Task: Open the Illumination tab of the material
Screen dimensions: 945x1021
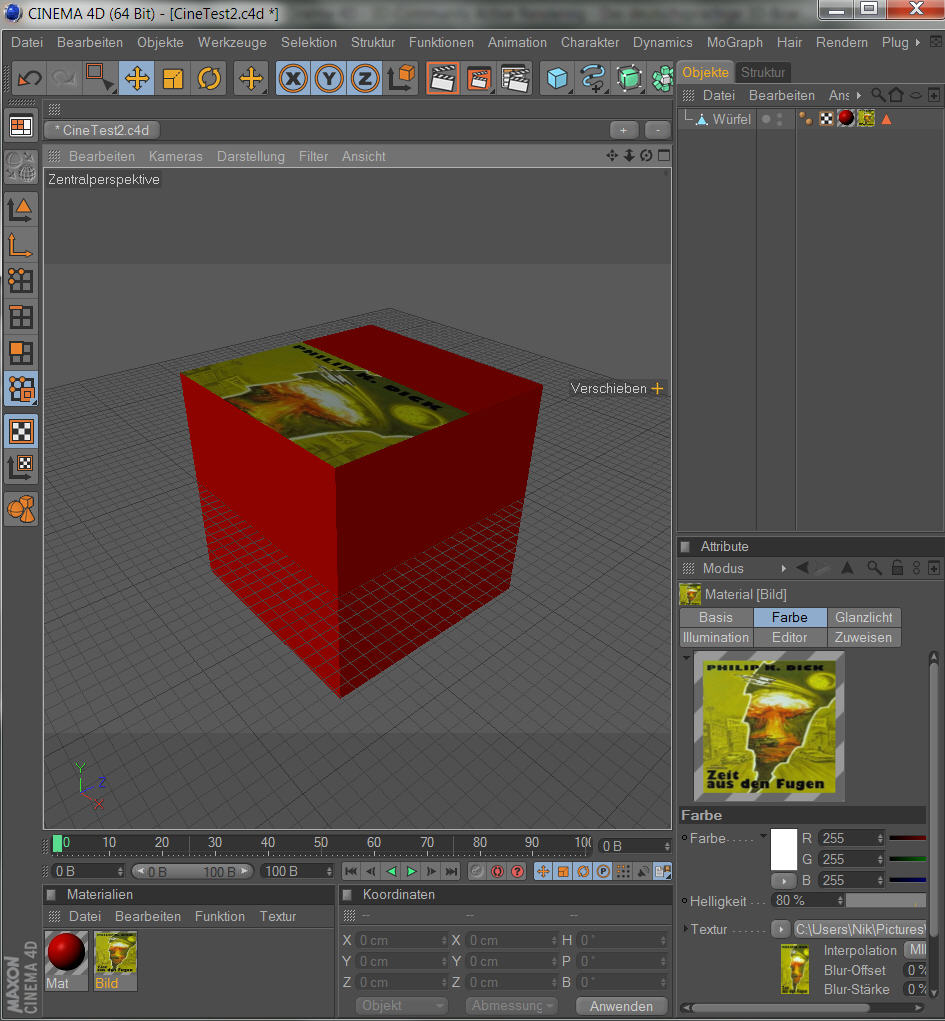Action: (x=716, y=637)
